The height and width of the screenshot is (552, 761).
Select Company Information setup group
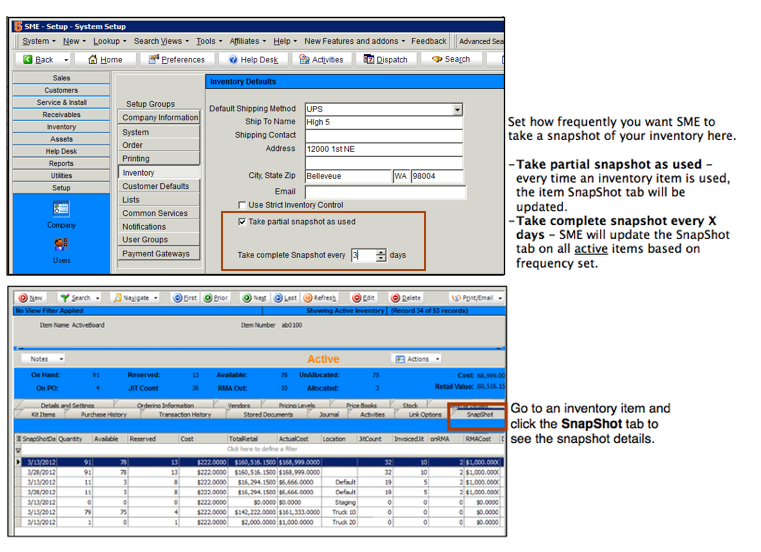[x=159, y=117]
